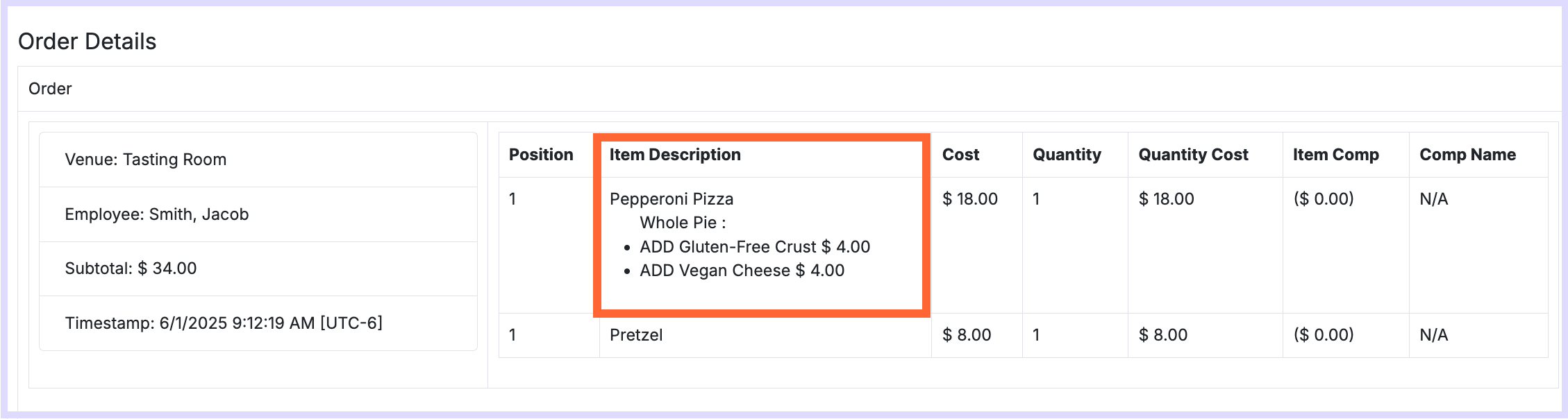Select the Pretzel item row
Viewport: 1568px width, 419px height.
[x=1024, y=336]
